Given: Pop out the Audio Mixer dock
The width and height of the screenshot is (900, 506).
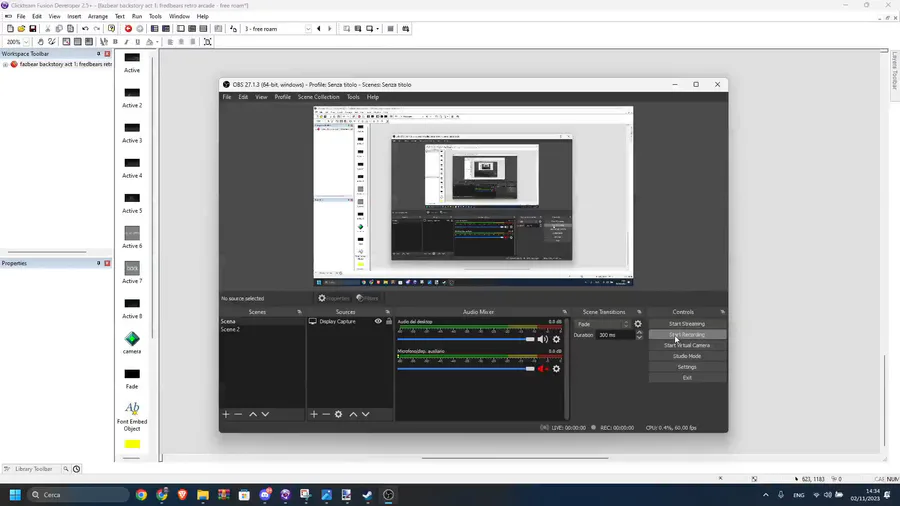Looking at the screenshot, I should pyautogui.click(x=564, y=312).
